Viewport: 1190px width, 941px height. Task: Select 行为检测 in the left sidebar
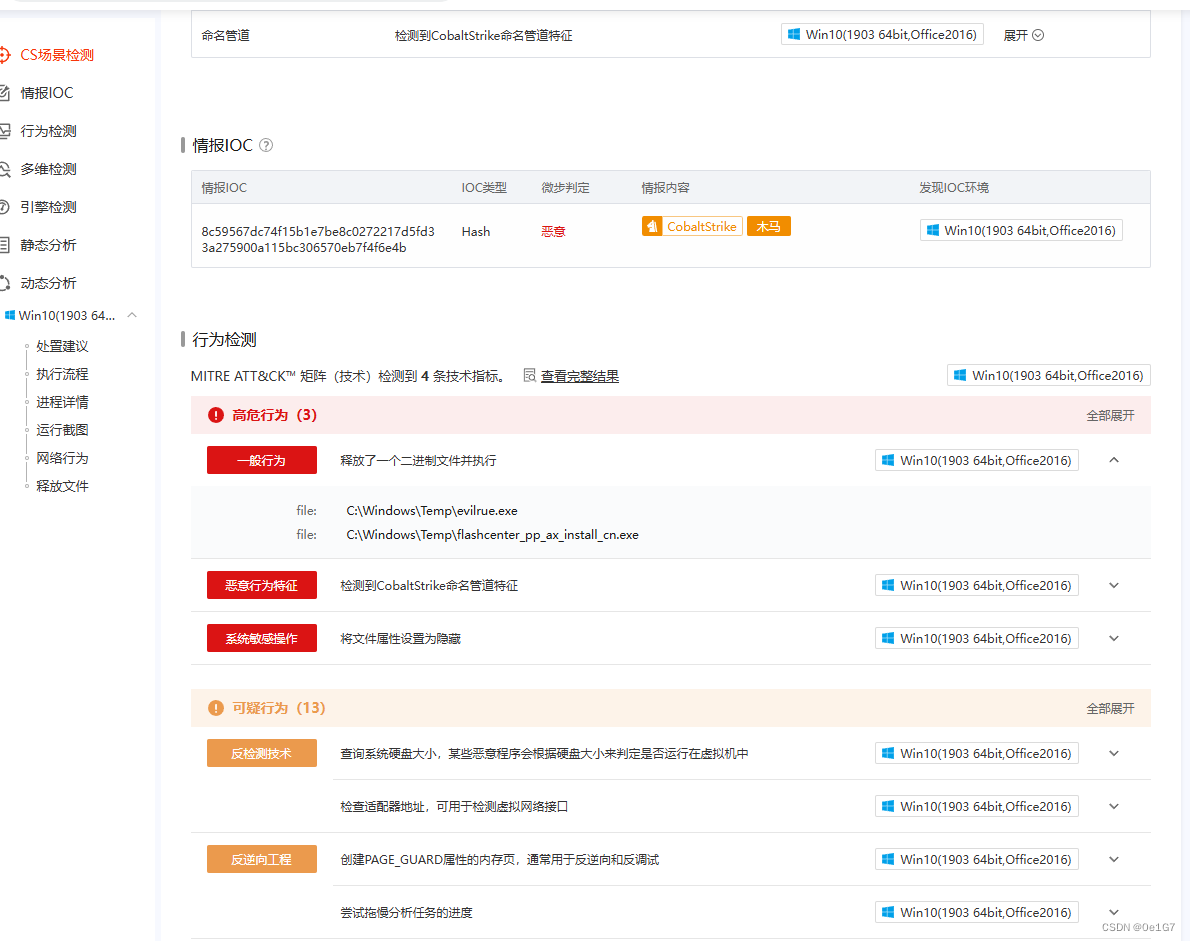click(x=49, y=131)
